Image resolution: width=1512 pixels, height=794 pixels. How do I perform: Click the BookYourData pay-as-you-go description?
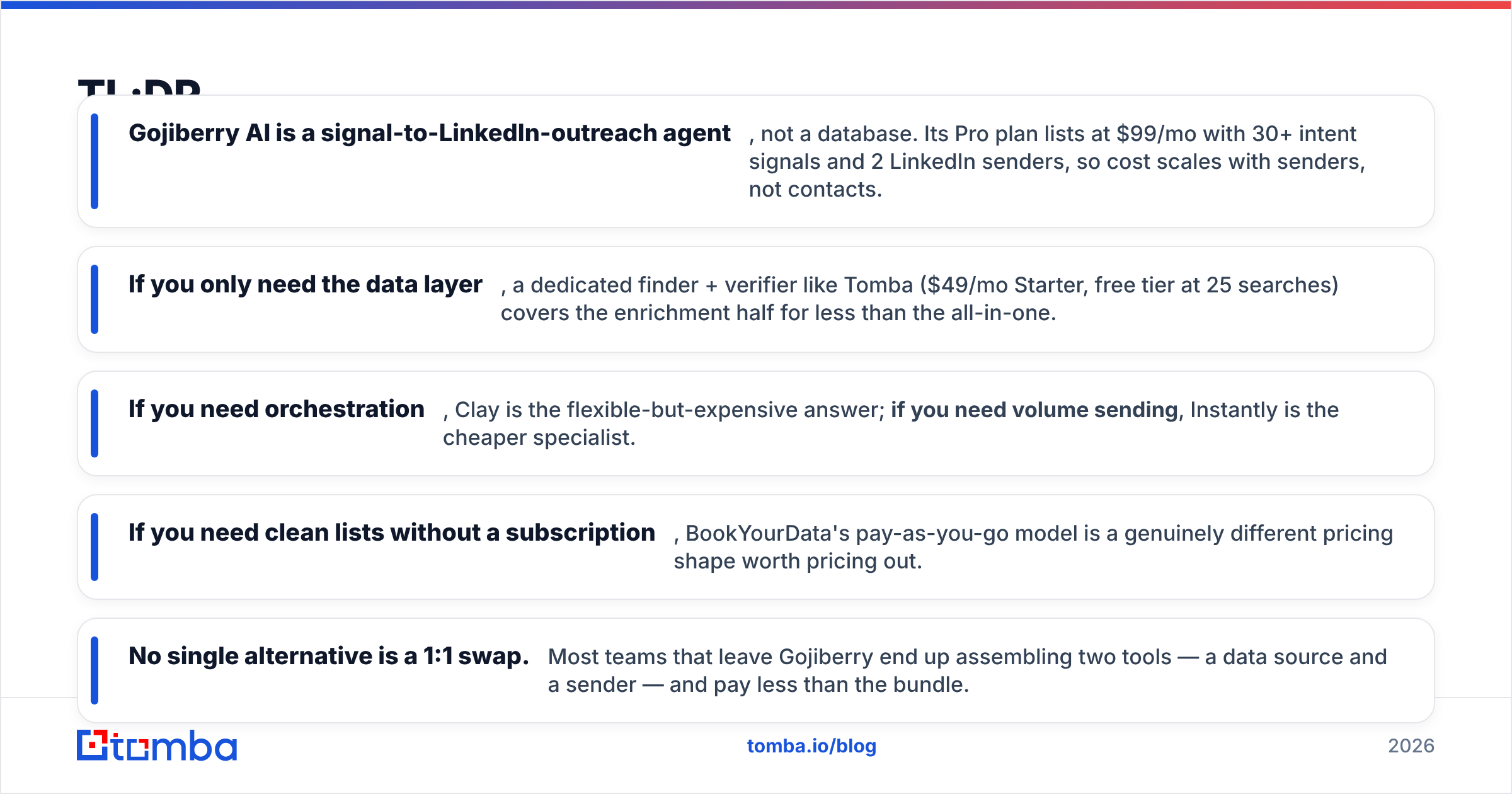[x=1033, y=547]
